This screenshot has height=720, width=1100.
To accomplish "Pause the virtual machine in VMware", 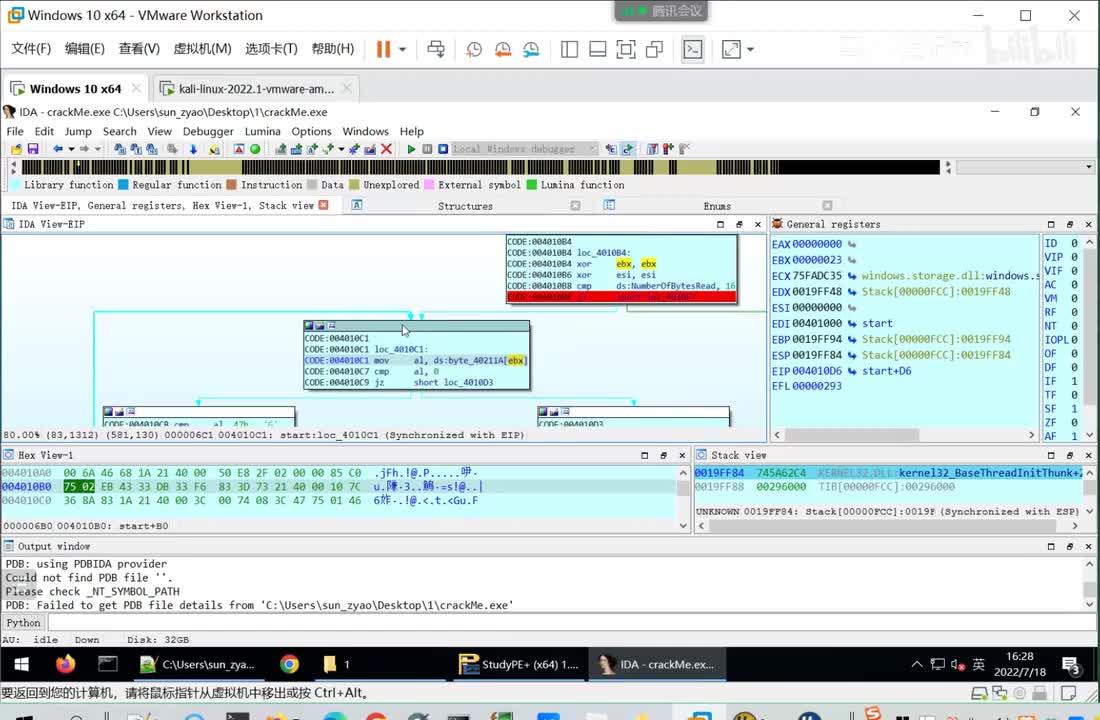I will click(383, 49).
